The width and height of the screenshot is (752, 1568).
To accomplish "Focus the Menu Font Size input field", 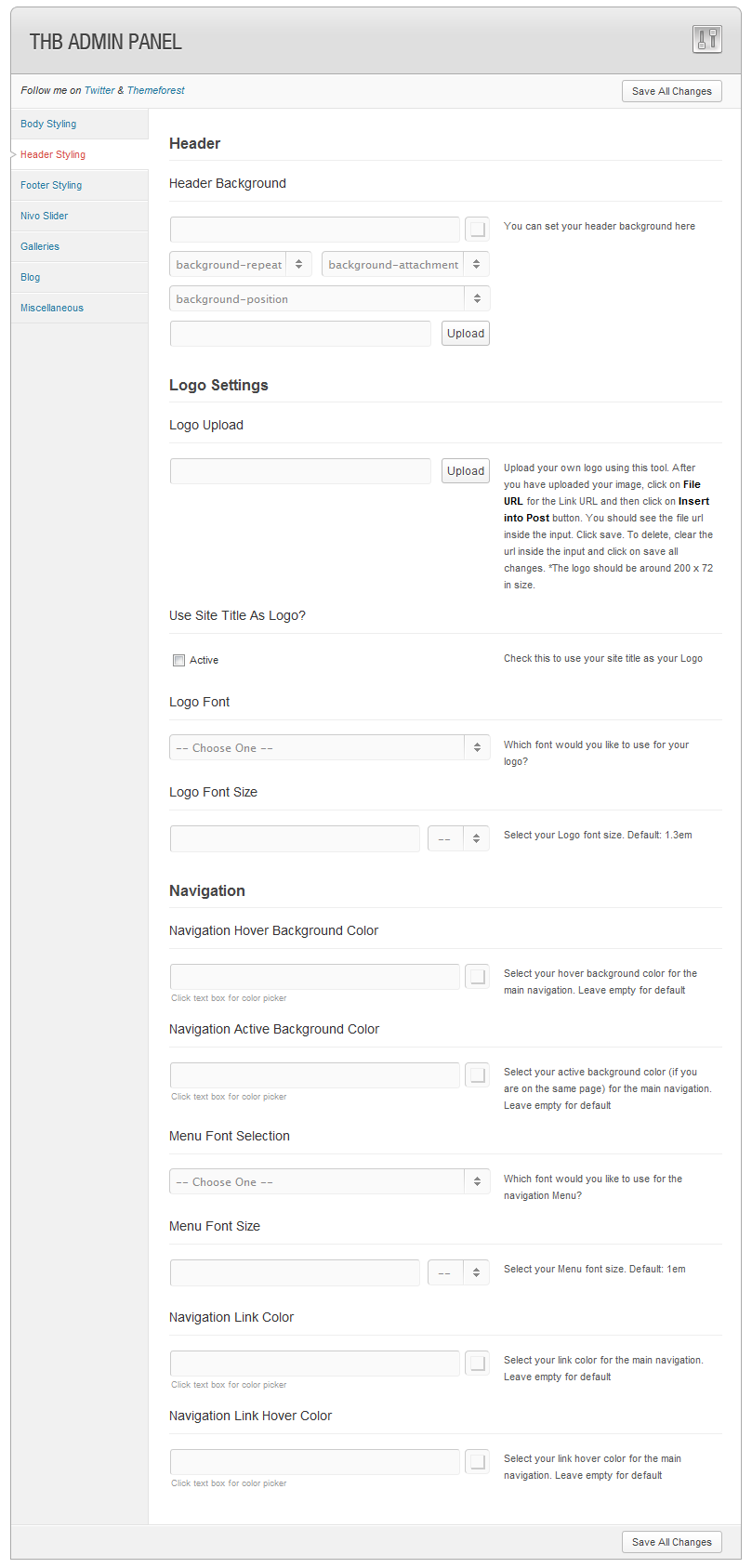I will 295,1272.
